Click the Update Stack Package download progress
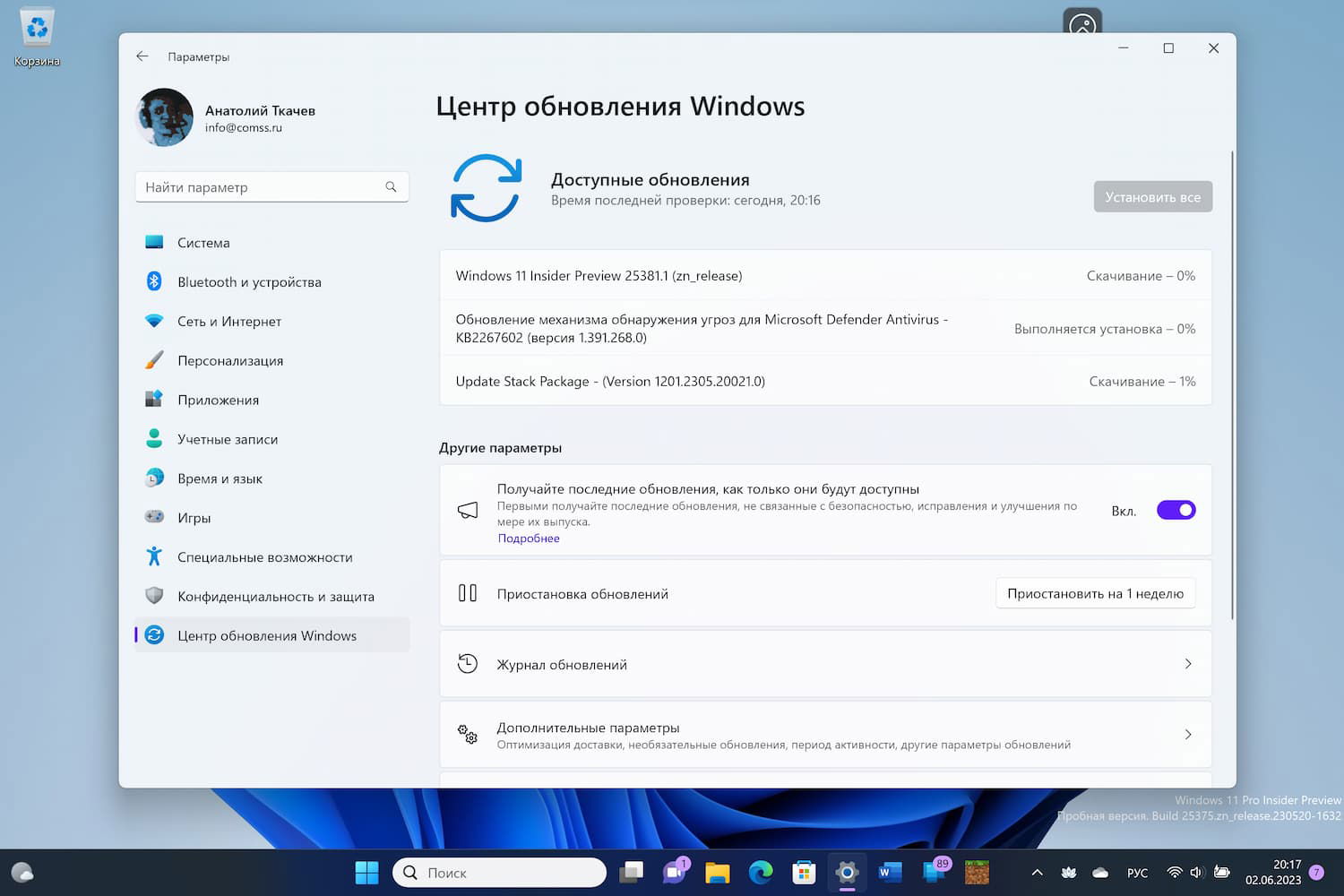This screenshot has height=896, width=1344. [1142, 381]
